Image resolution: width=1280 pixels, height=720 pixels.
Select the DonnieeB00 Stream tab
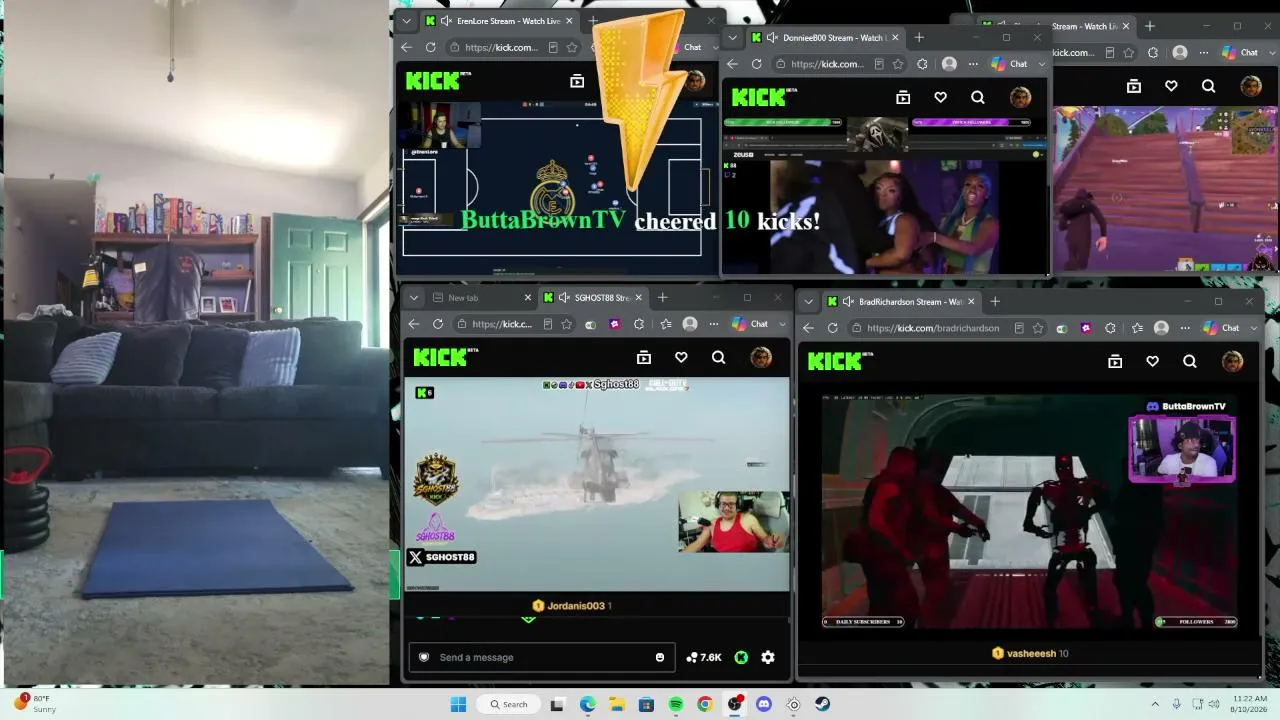tap(825, 38)
